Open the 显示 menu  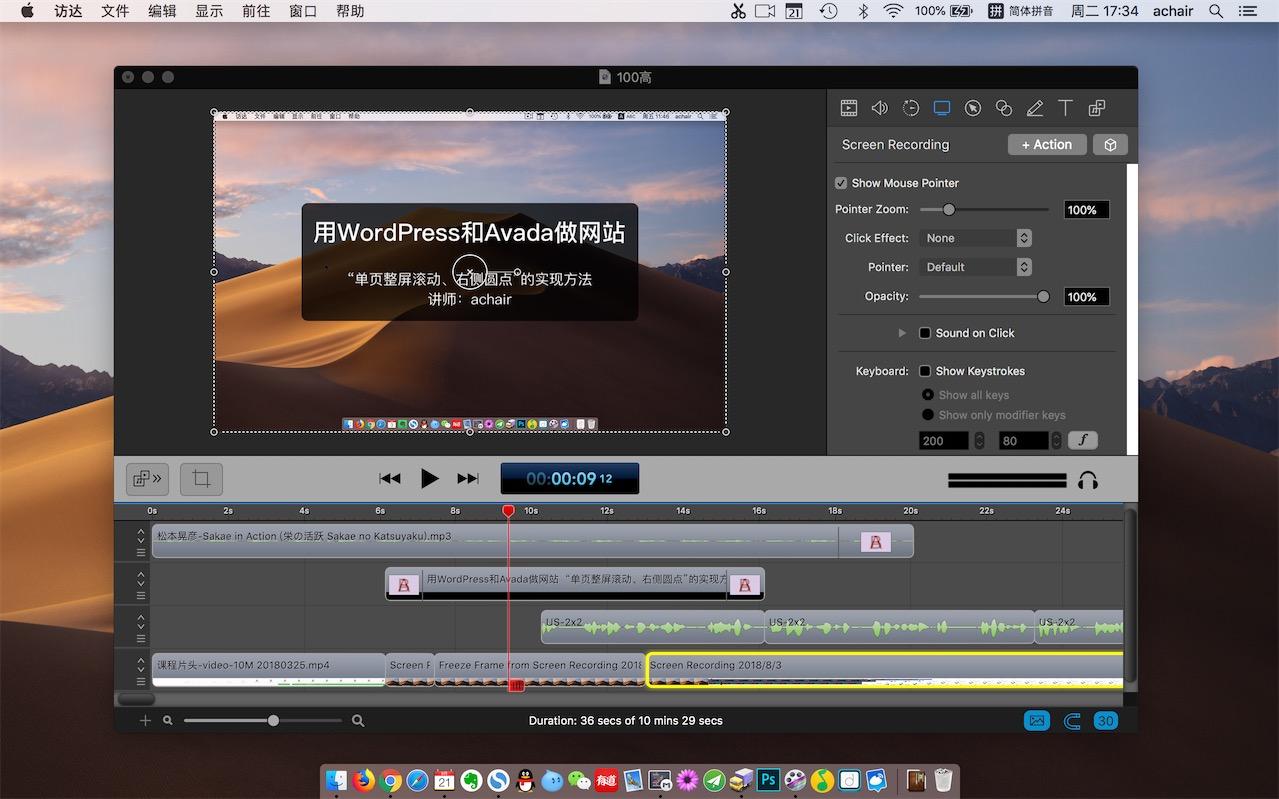(209, 11)
